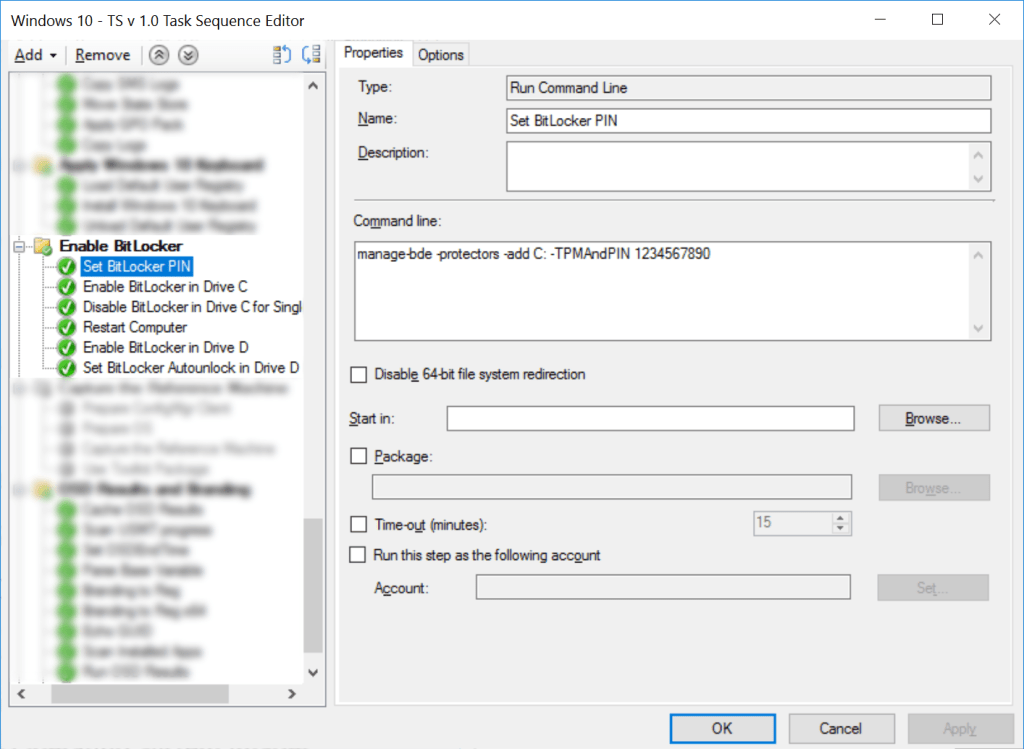Click the green check icon beside Set BitLocker PIN
This screenshot has width=1024, height=749.
[x=66, y=266]
